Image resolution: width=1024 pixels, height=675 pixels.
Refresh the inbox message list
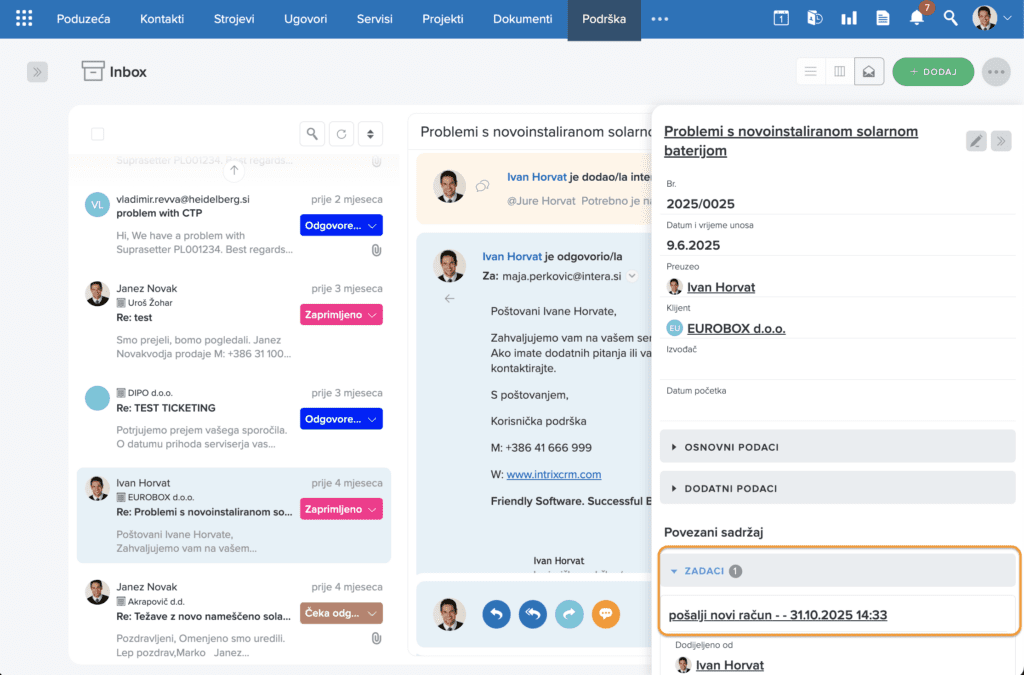(x=342, y=134)
